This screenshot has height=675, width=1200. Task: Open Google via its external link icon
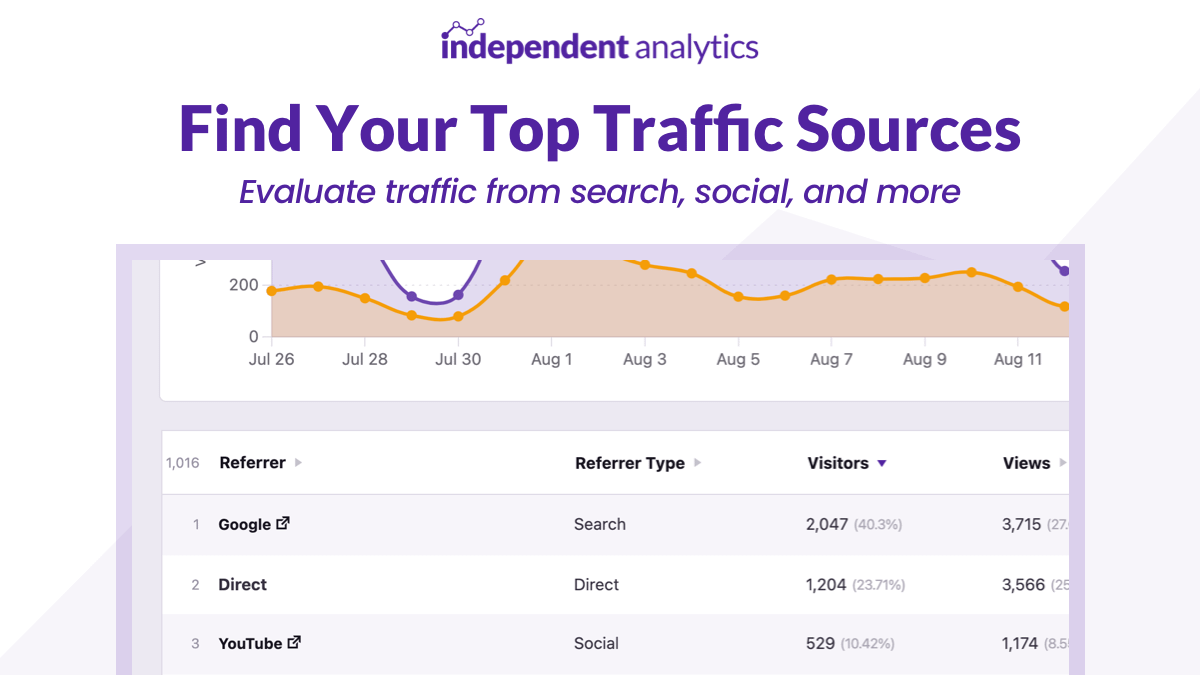284,522
